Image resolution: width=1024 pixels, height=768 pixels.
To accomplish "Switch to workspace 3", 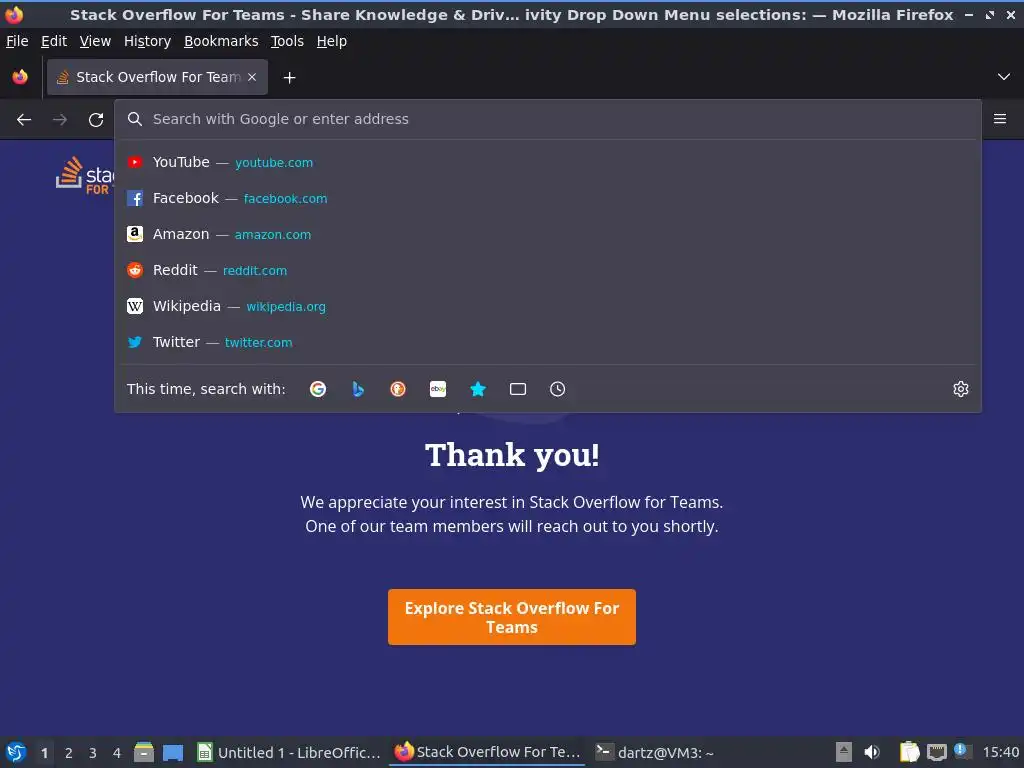I will pos(93,753).
